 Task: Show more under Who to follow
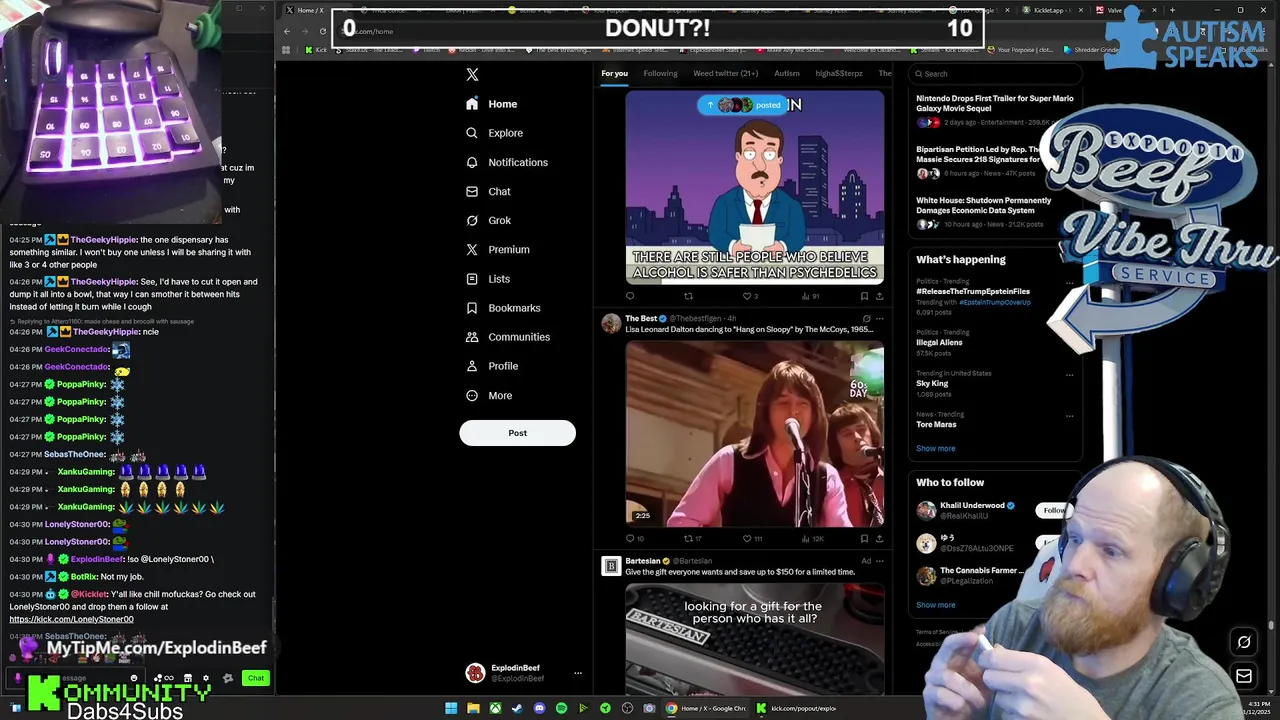pyautogui.click(x=935, y=605)
